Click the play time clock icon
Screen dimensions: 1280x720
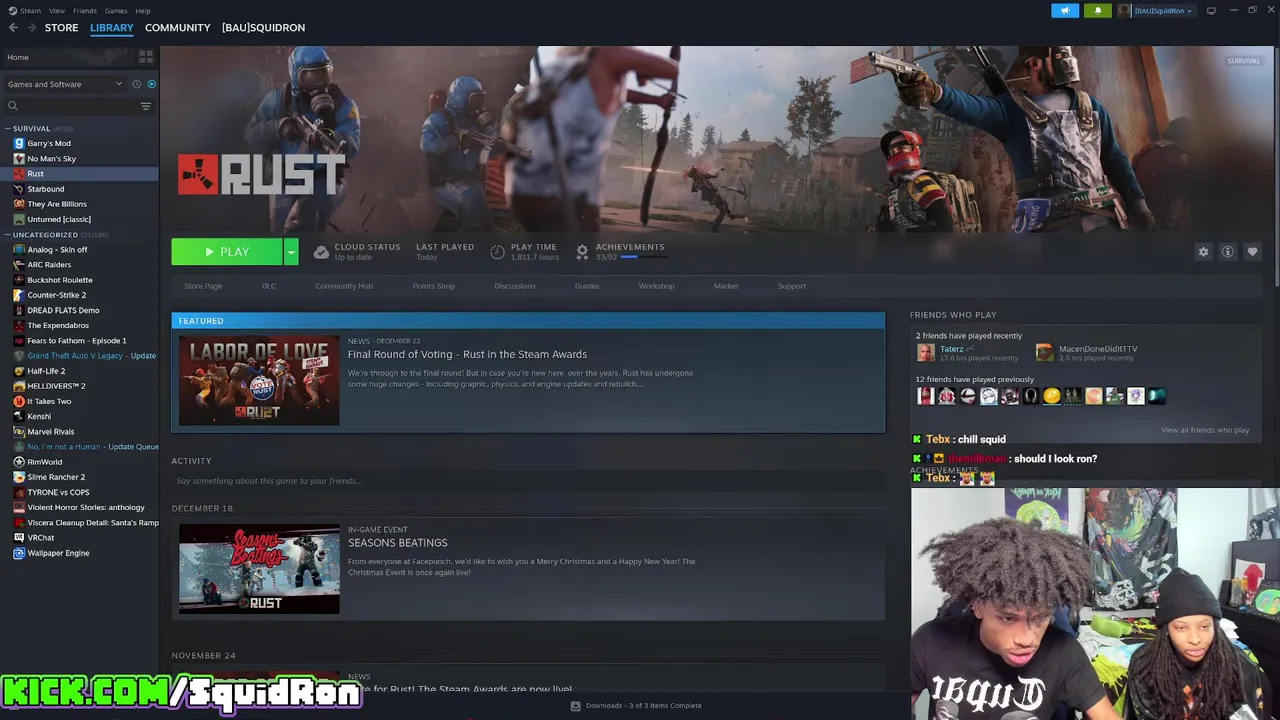click(497, 252)
